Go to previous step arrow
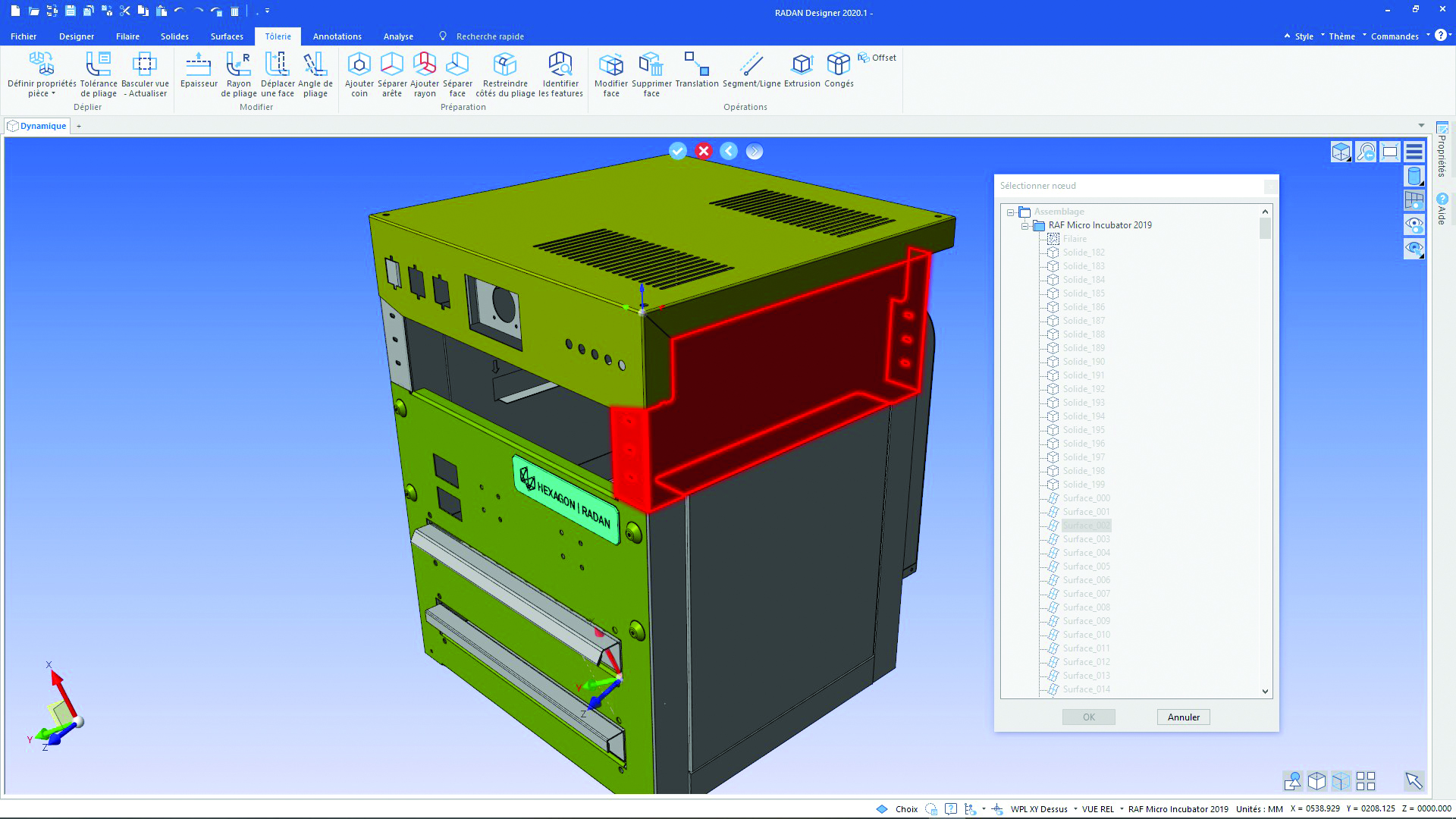1456x819 pixels. [x=729, y=151]
